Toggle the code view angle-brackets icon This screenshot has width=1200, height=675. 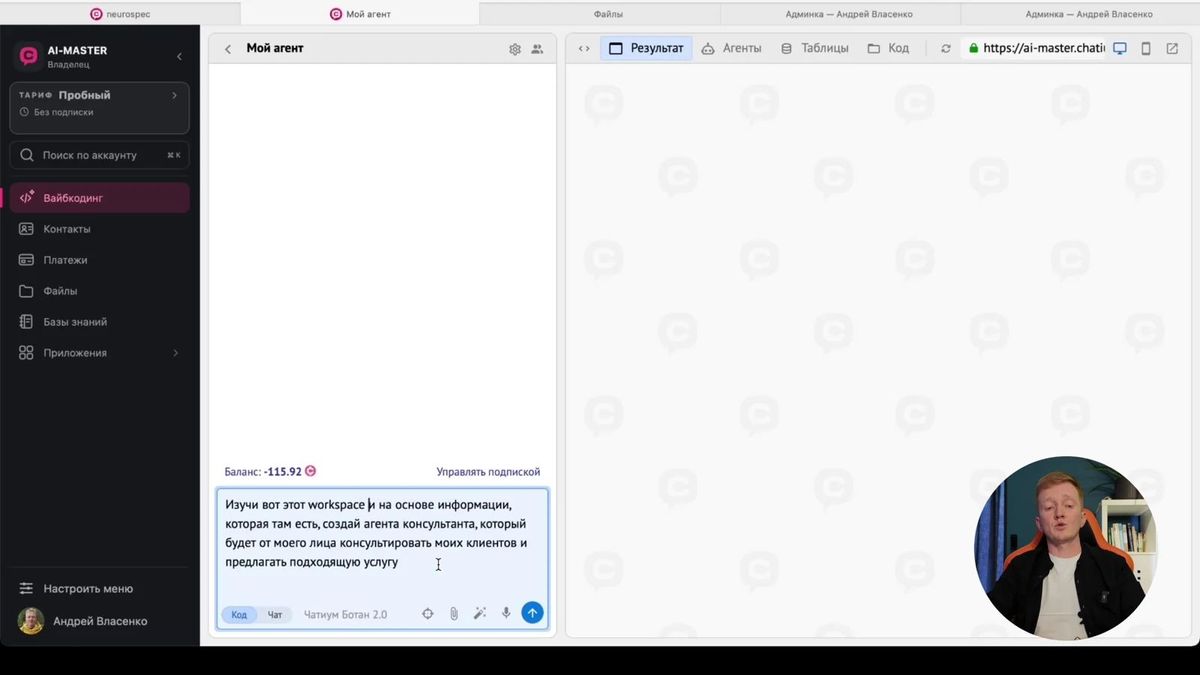tap(584, 48)
